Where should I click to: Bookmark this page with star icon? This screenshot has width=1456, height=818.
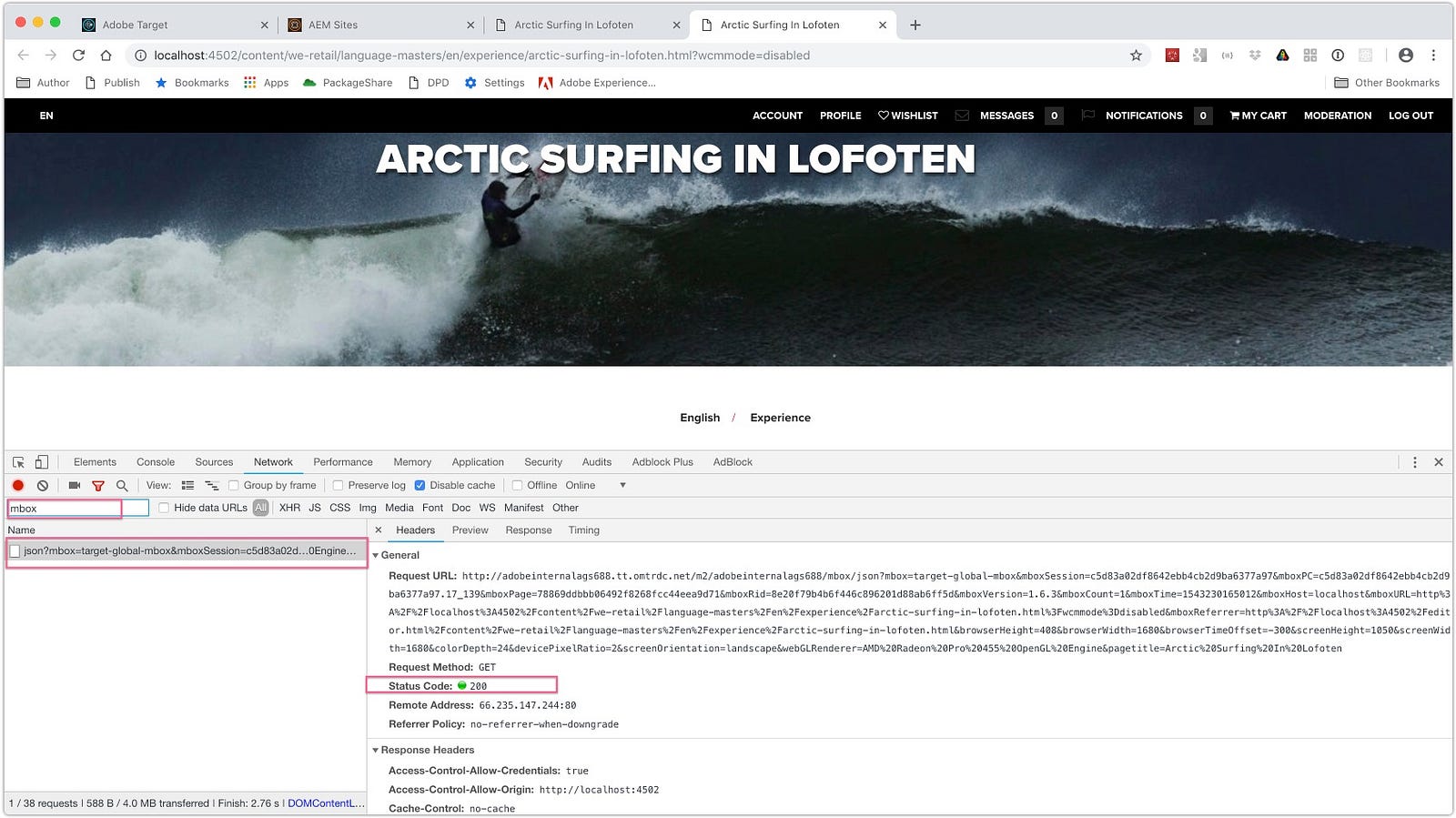click(x=1136, y=56)
